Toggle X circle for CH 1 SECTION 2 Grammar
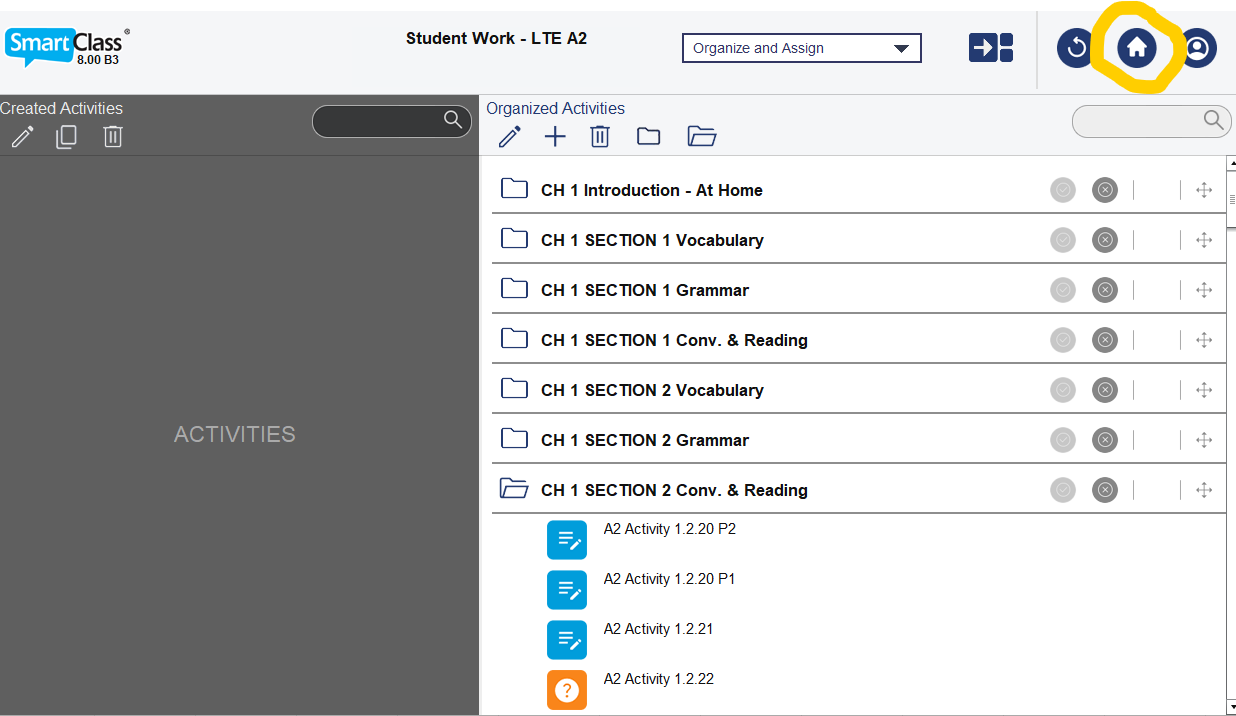Image resolution: width=1236 pixels, height=716 pixels. (1104, 440)
